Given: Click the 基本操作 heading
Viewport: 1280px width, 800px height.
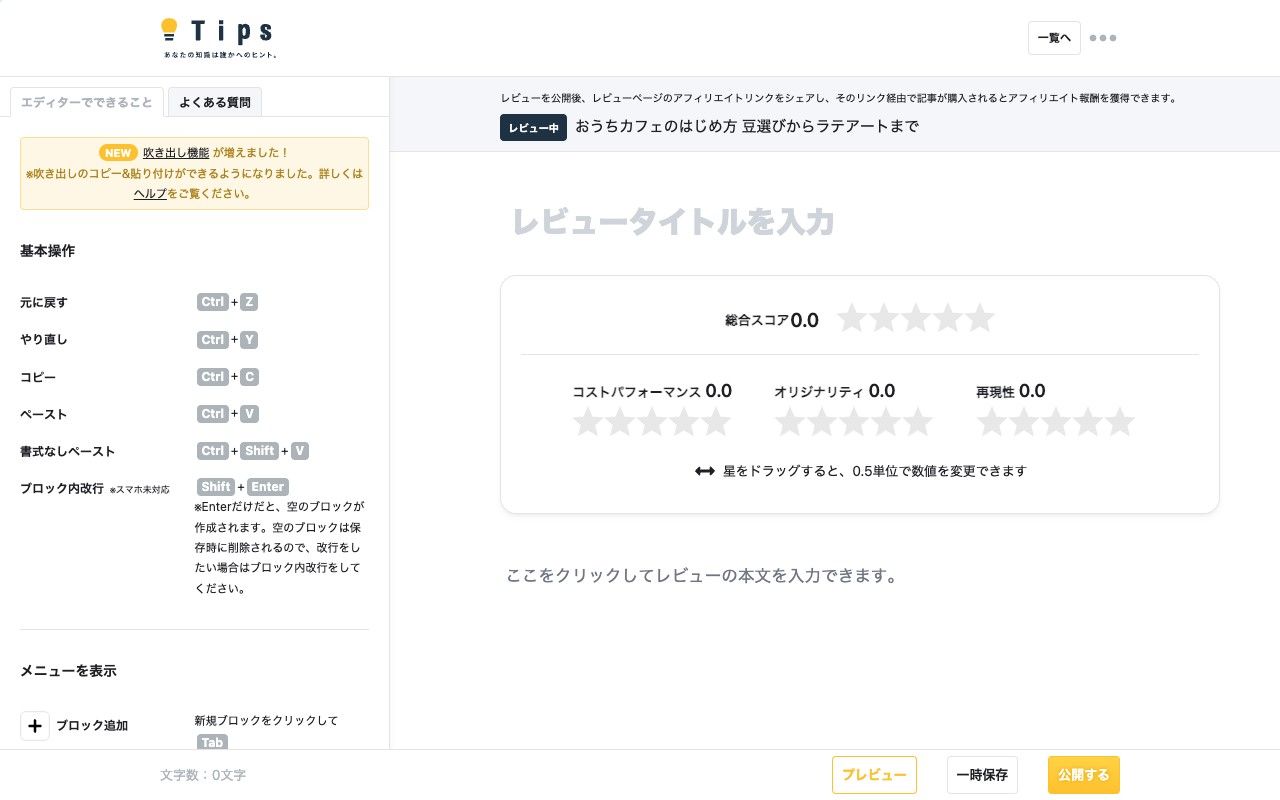Looking at the screenshot, I should (x=47, y=251).
